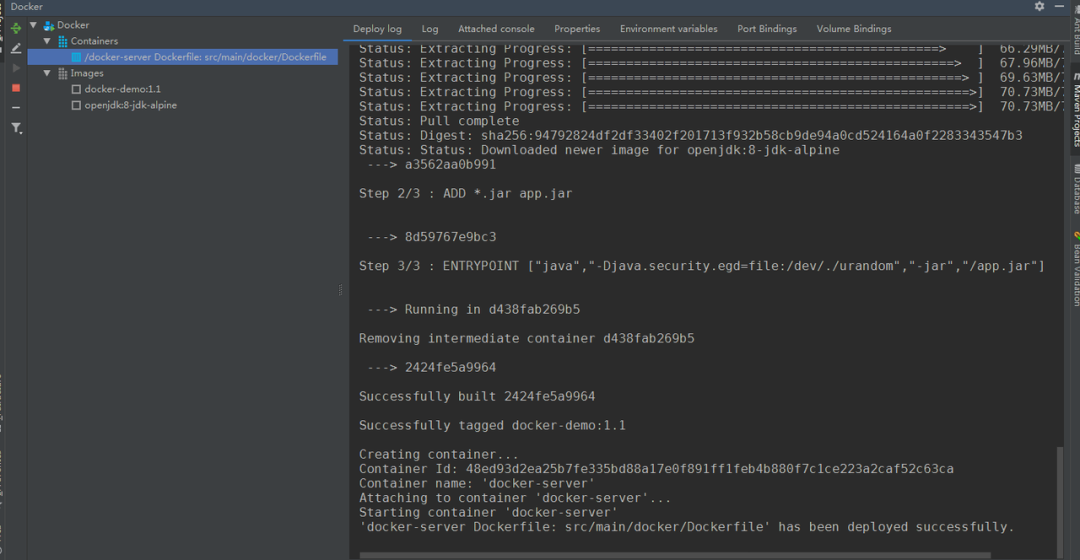Select the Images tree label
The height and width of the screenshot is (560, 1080).
87,73
